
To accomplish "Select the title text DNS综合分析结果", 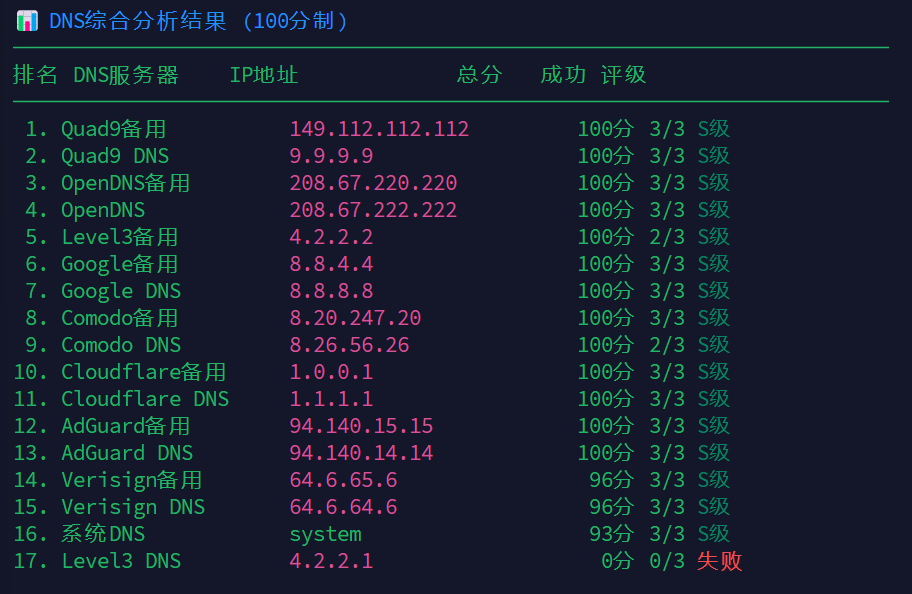I will 138,21.
